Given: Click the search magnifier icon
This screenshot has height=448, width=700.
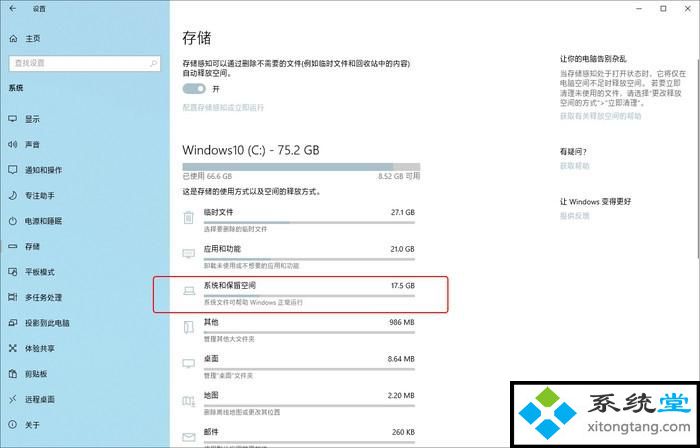Looking at the screenshot, I should (153, 63).
